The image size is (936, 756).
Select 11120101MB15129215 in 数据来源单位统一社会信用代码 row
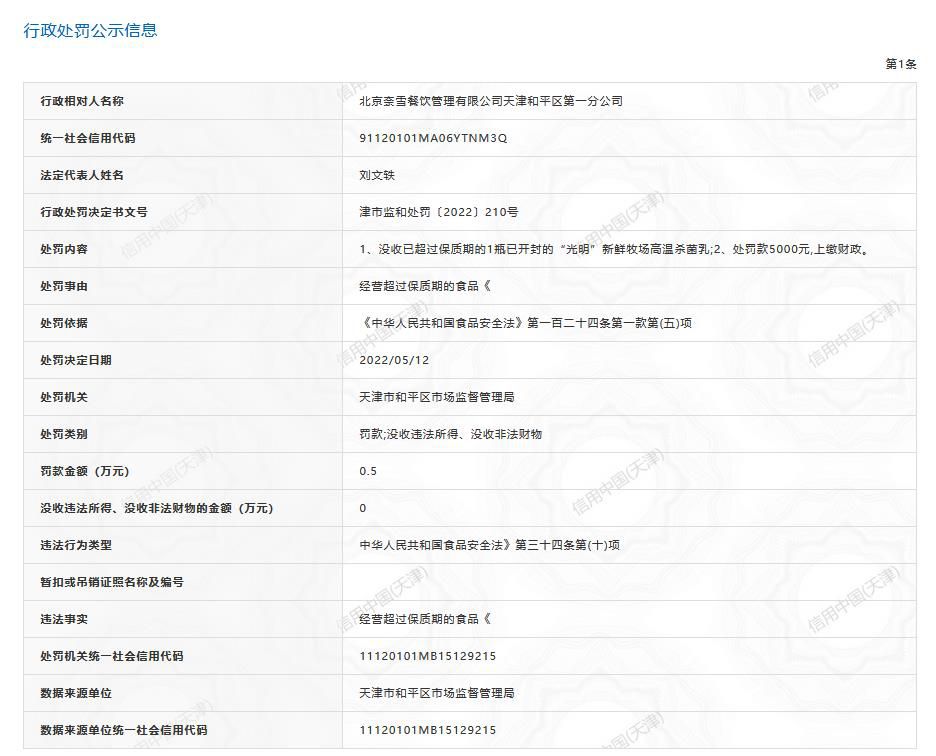(427, 730)
